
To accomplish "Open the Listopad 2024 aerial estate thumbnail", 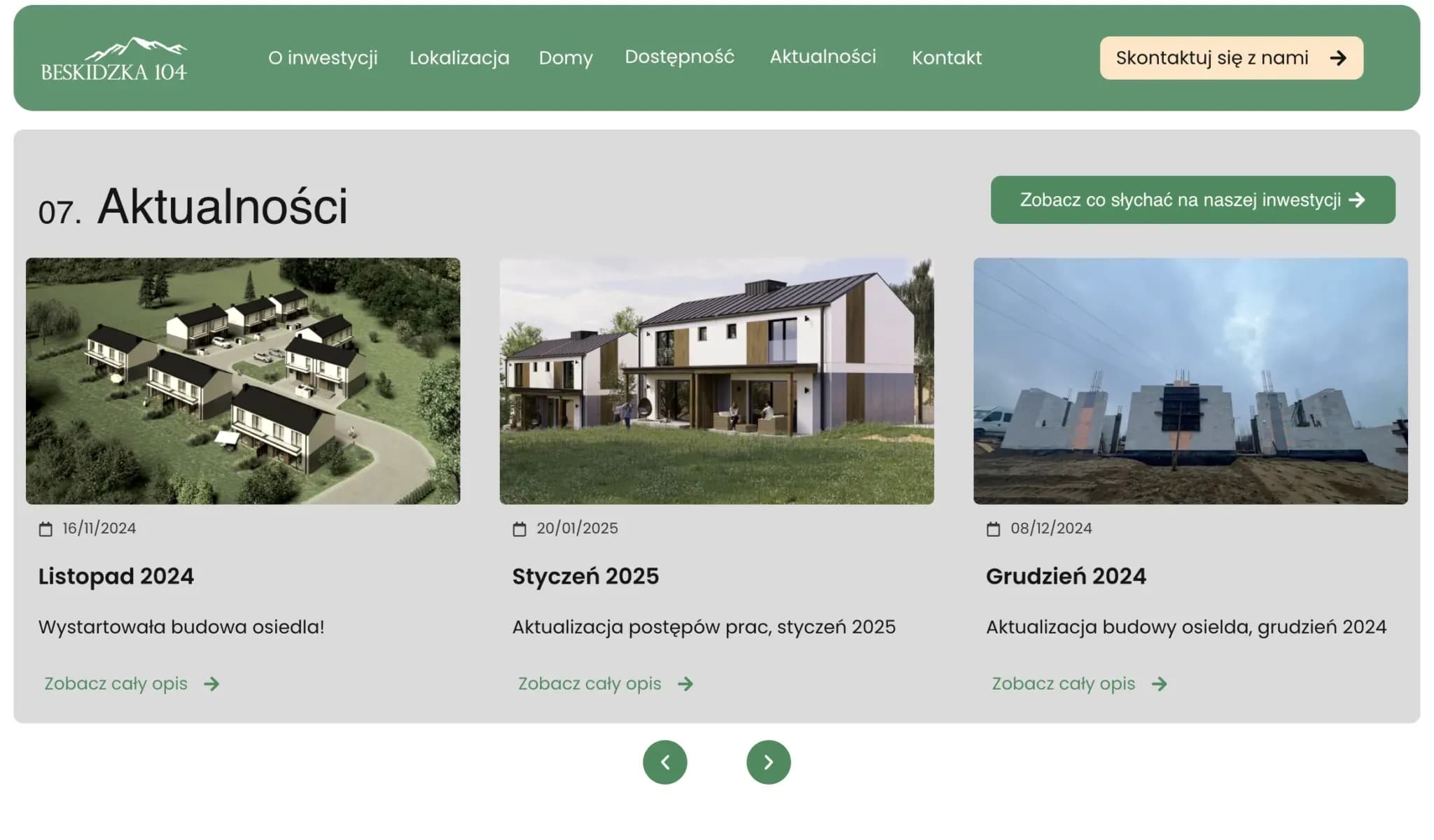I will (x=243, y=381).
